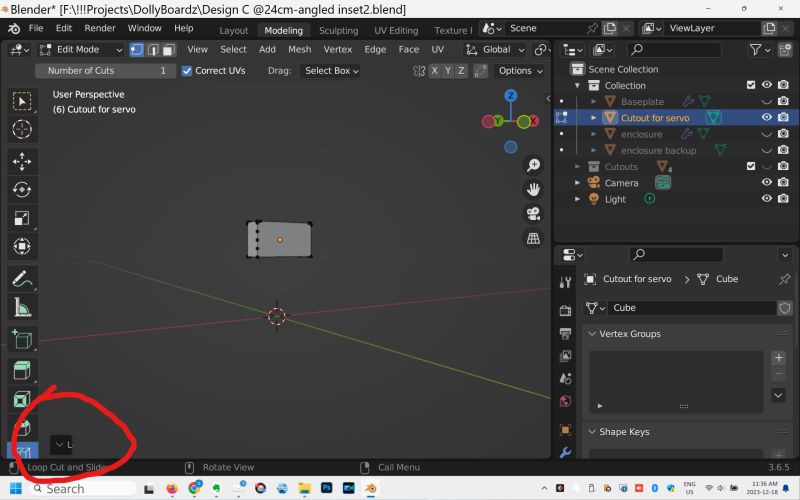Open vertex group specials menu arrow
Viewport: 800px width, 500px height.
778,395
